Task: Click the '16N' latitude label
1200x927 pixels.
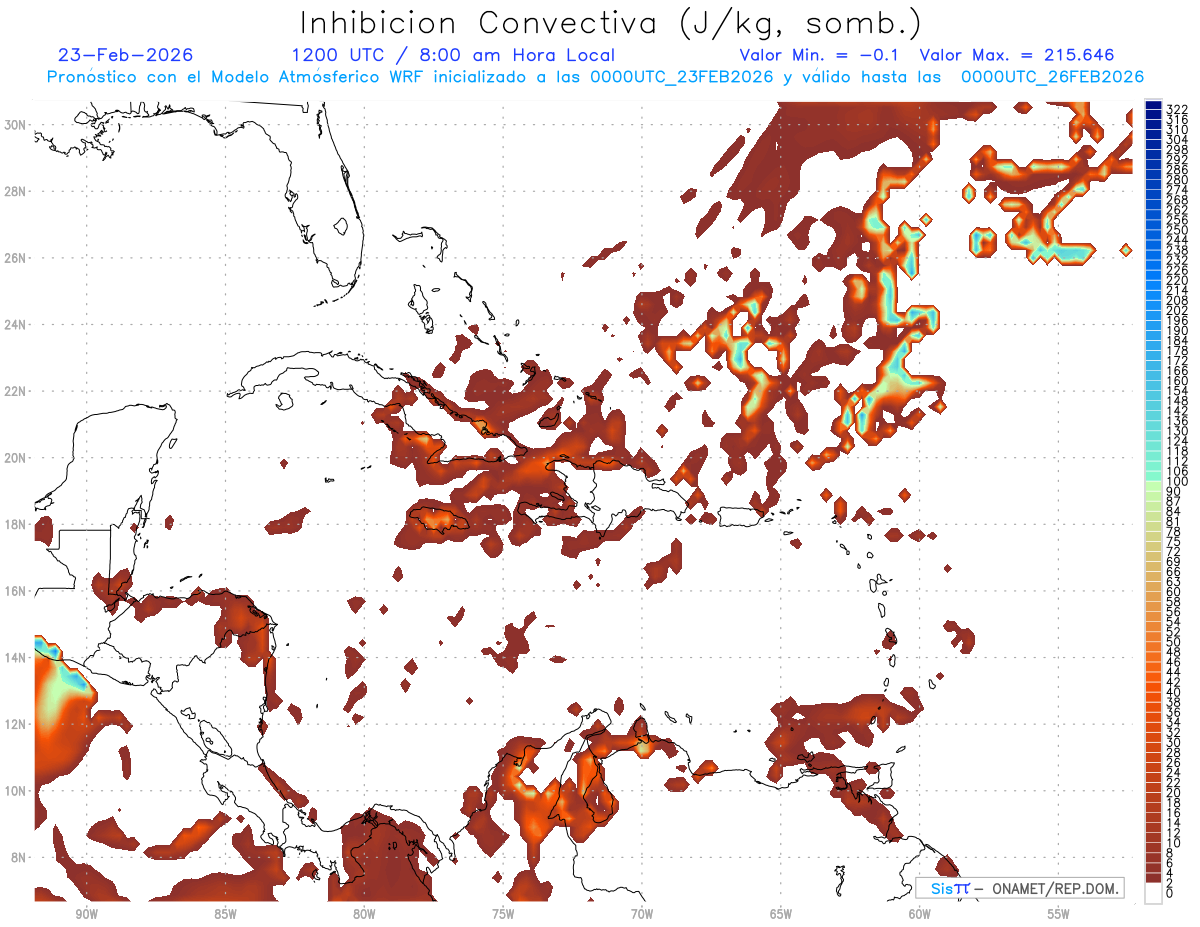Action: (x=15, y=591)
